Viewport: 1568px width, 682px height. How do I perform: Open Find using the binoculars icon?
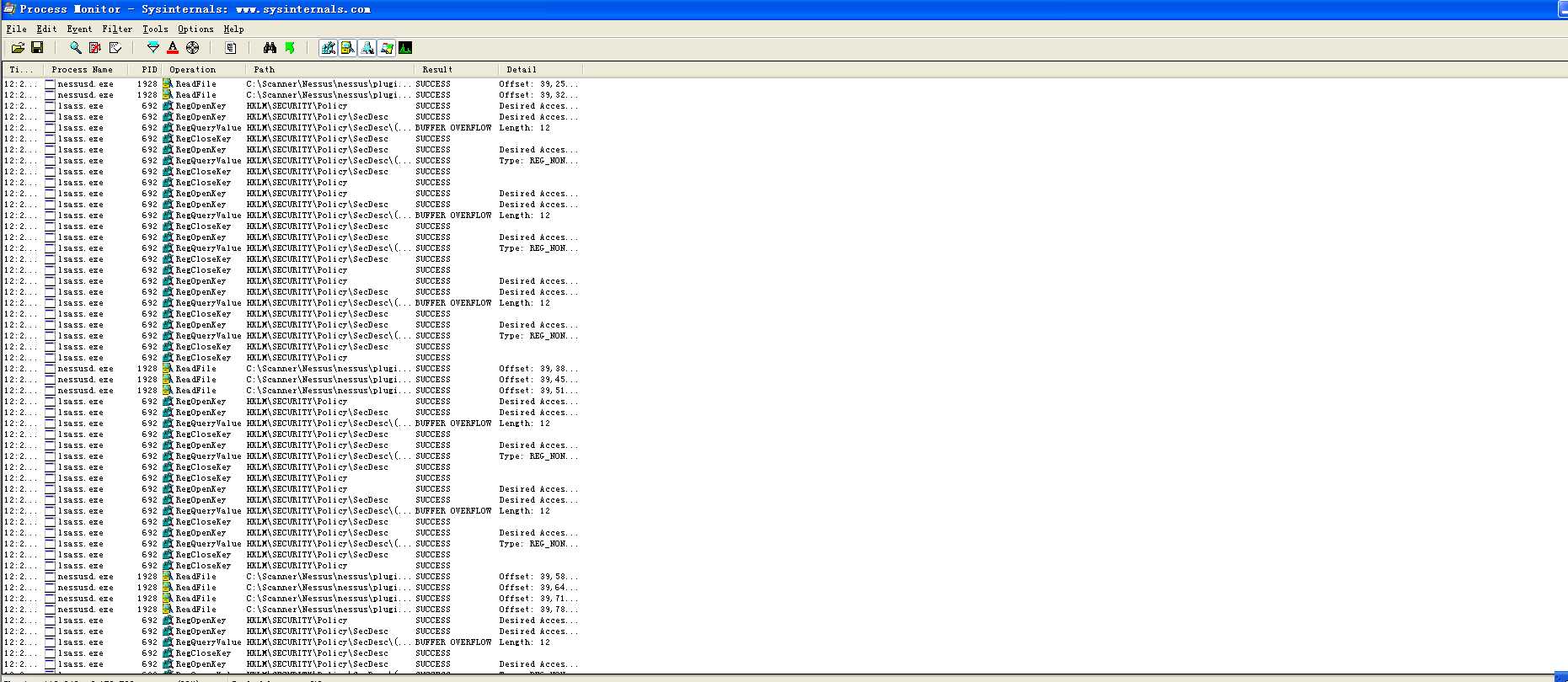pos(270,48)
